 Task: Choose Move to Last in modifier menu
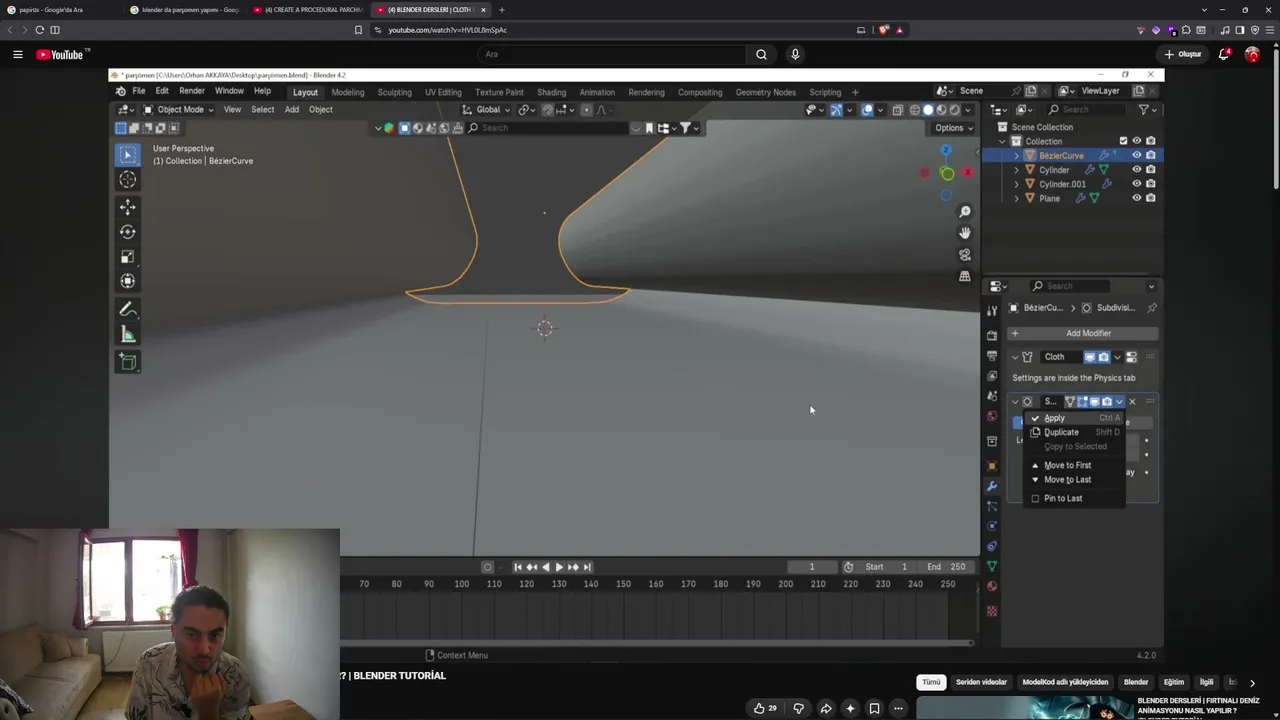pyautogui.click(x=1075, y=479)
